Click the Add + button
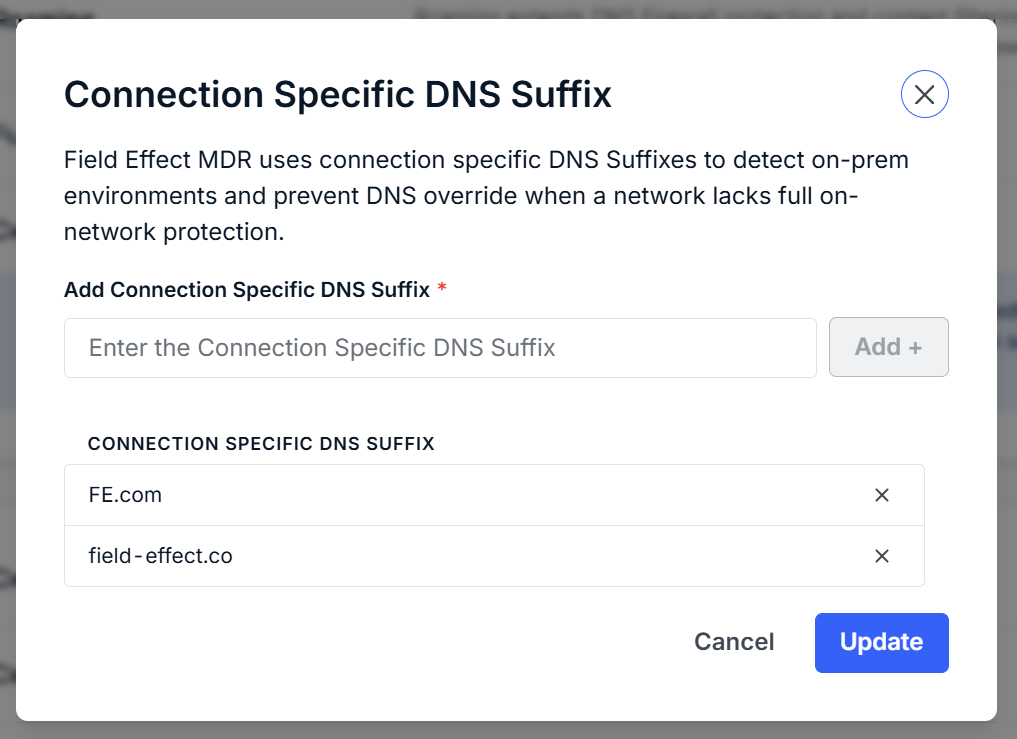 pos(888,347)
